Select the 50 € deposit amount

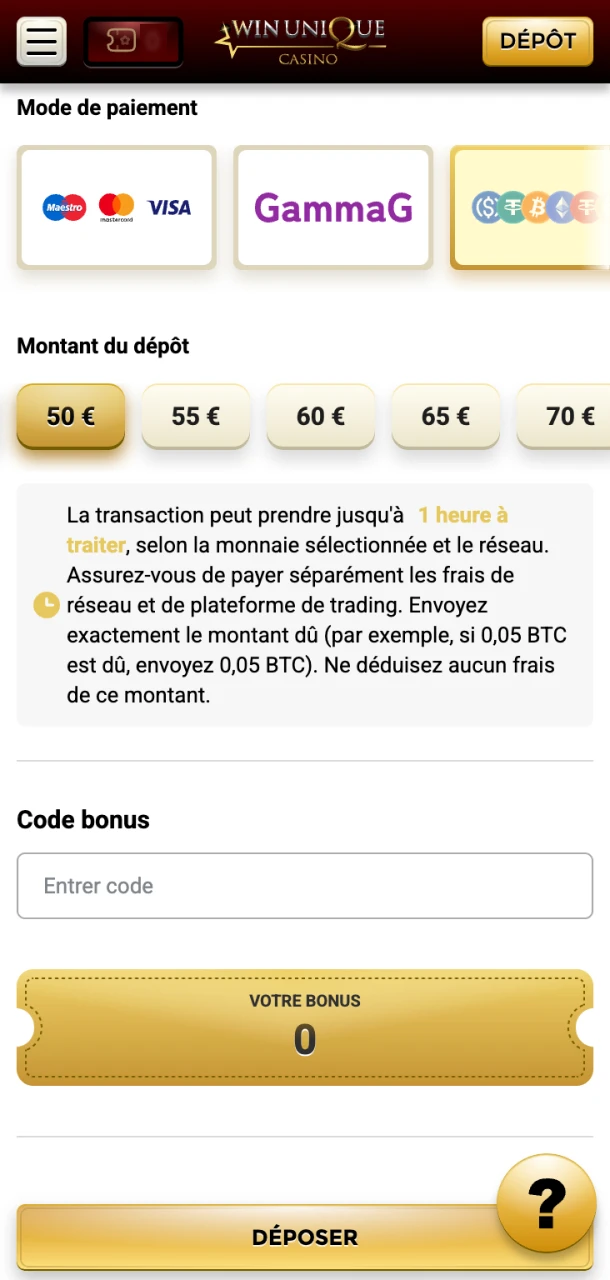point(70,416)
